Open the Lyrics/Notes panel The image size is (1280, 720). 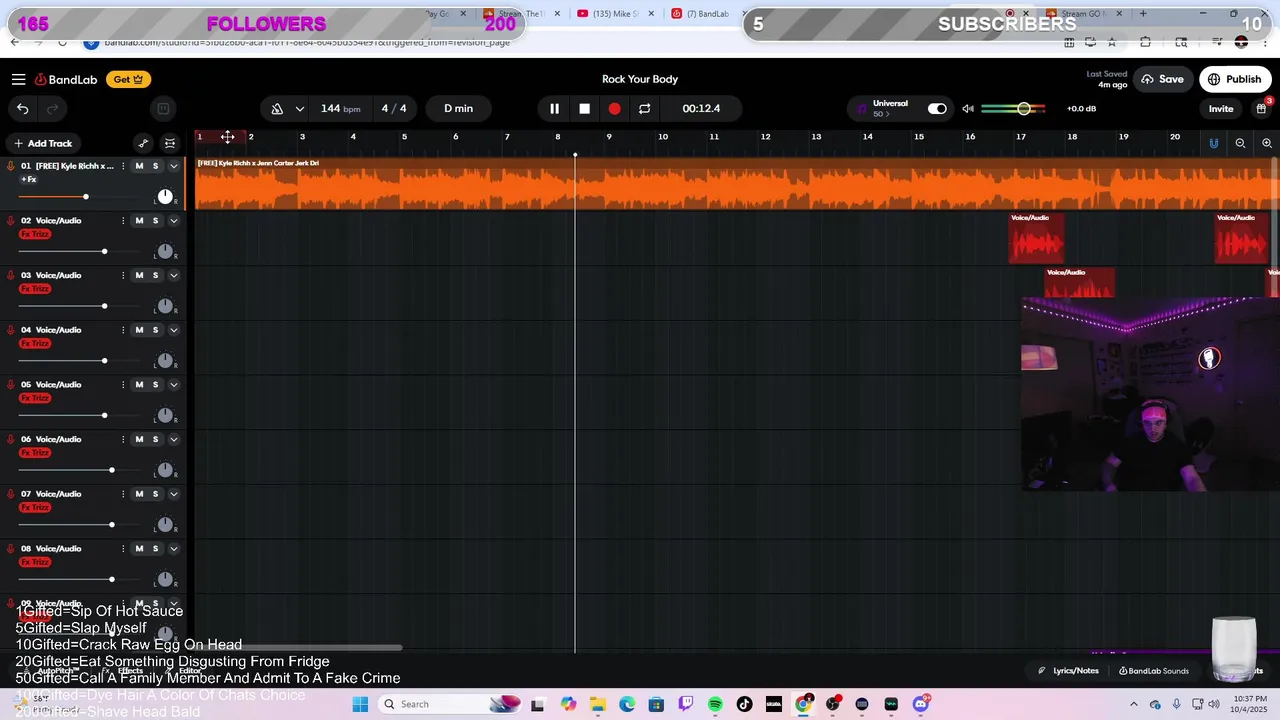pyautogui.click(x=1068, y=671)
